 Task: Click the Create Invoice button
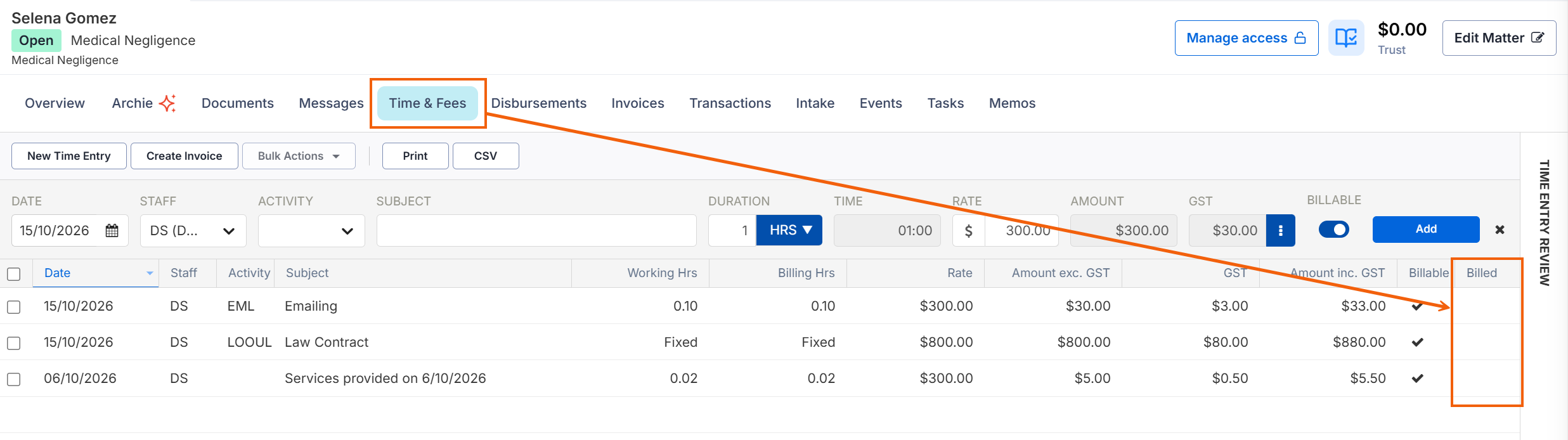point(185,156)
